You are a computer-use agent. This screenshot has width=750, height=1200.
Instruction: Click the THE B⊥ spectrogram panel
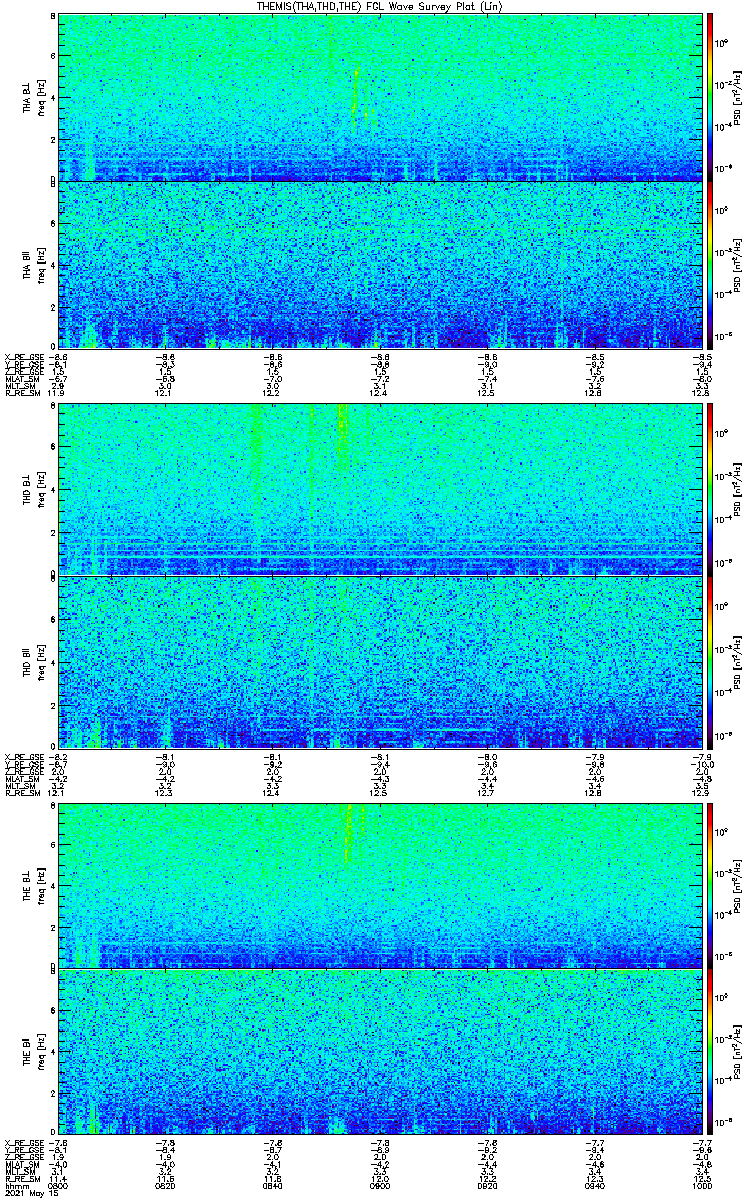tap(380, 885)
